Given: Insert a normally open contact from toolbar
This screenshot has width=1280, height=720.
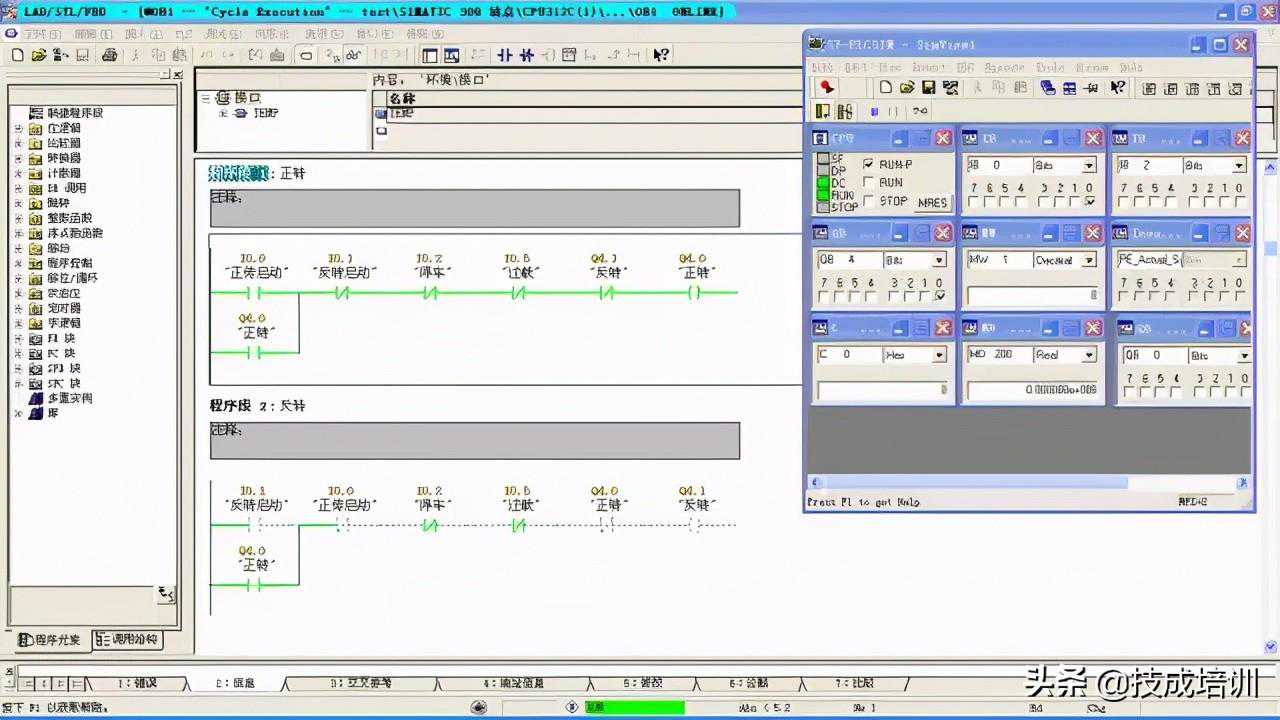Looking at the screenshot, I should click(505, 55).
